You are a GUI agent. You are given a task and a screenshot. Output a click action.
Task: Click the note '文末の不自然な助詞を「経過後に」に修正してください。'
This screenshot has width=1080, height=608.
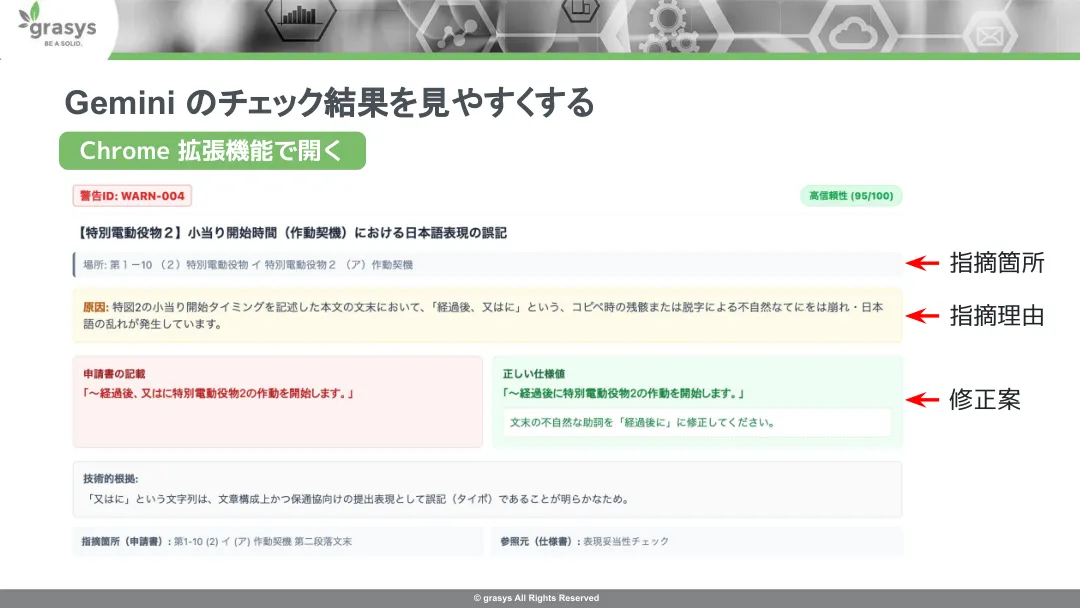(696, 423)
